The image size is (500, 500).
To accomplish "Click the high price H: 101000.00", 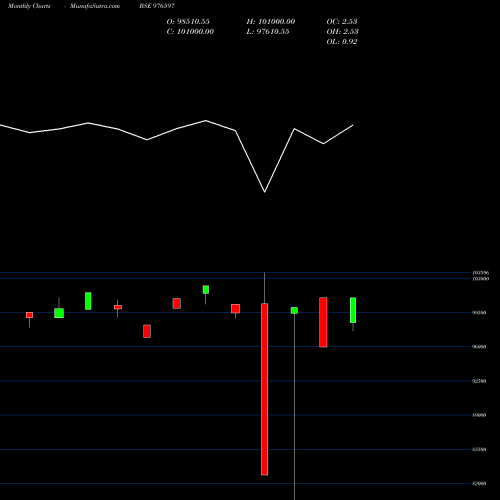I will (271, 22).
